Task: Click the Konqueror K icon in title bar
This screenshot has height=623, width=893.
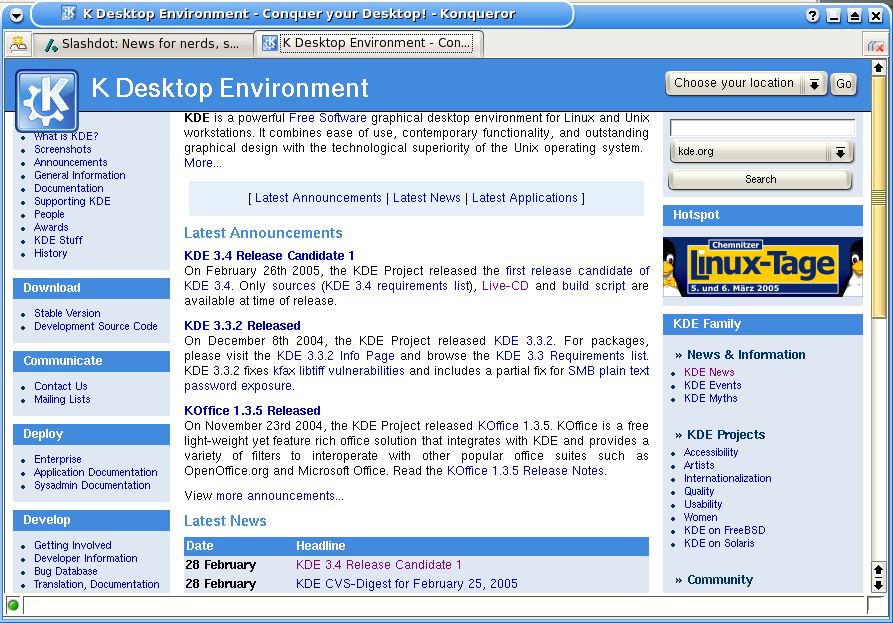Action: coord(69,14)
